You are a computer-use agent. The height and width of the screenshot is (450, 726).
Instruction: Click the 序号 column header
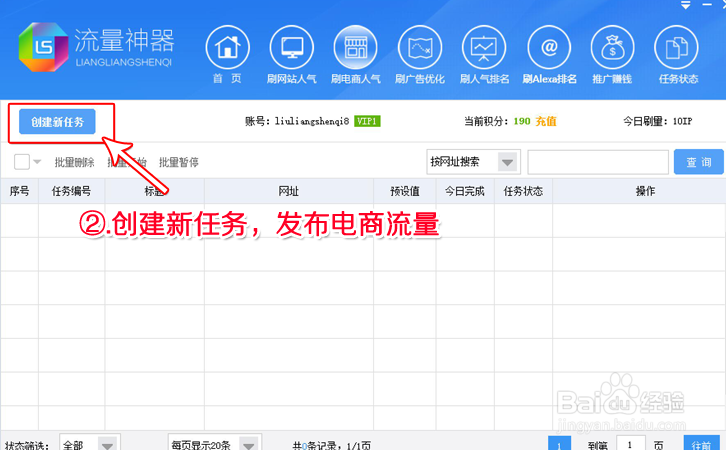click(x=19, y=191)
